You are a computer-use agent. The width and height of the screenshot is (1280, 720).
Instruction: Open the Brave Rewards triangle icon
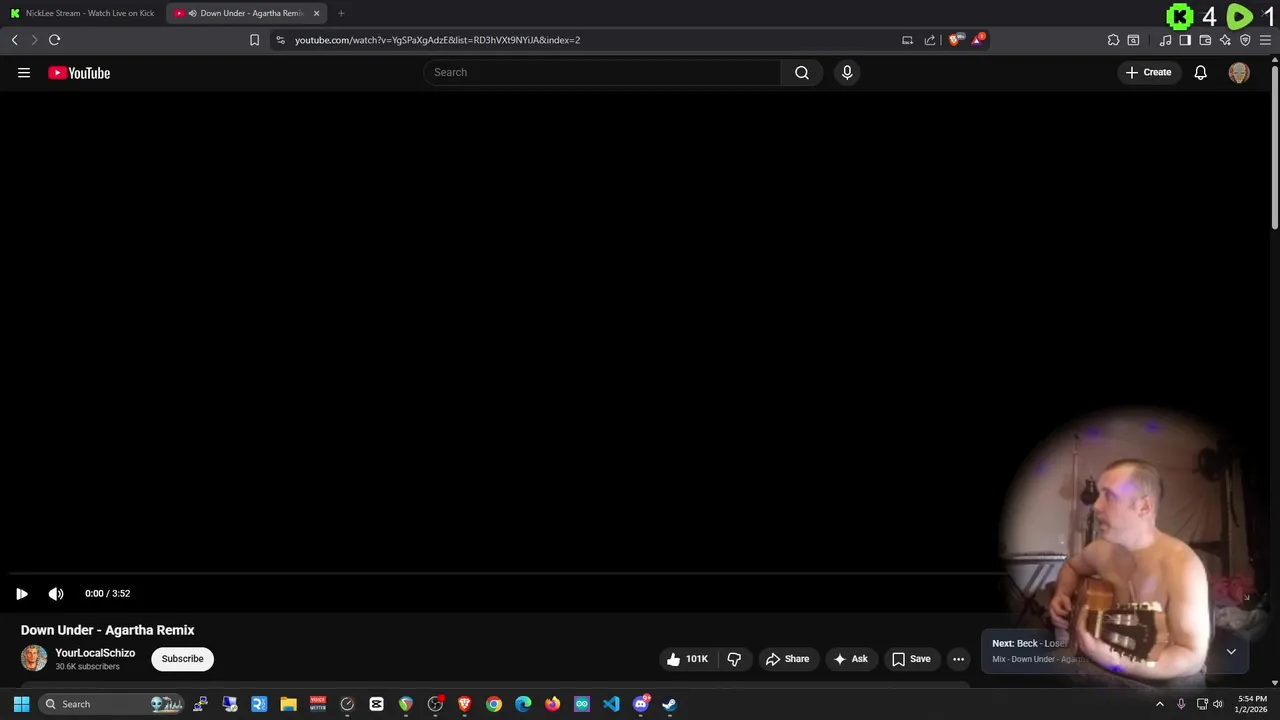click(978, 40)
